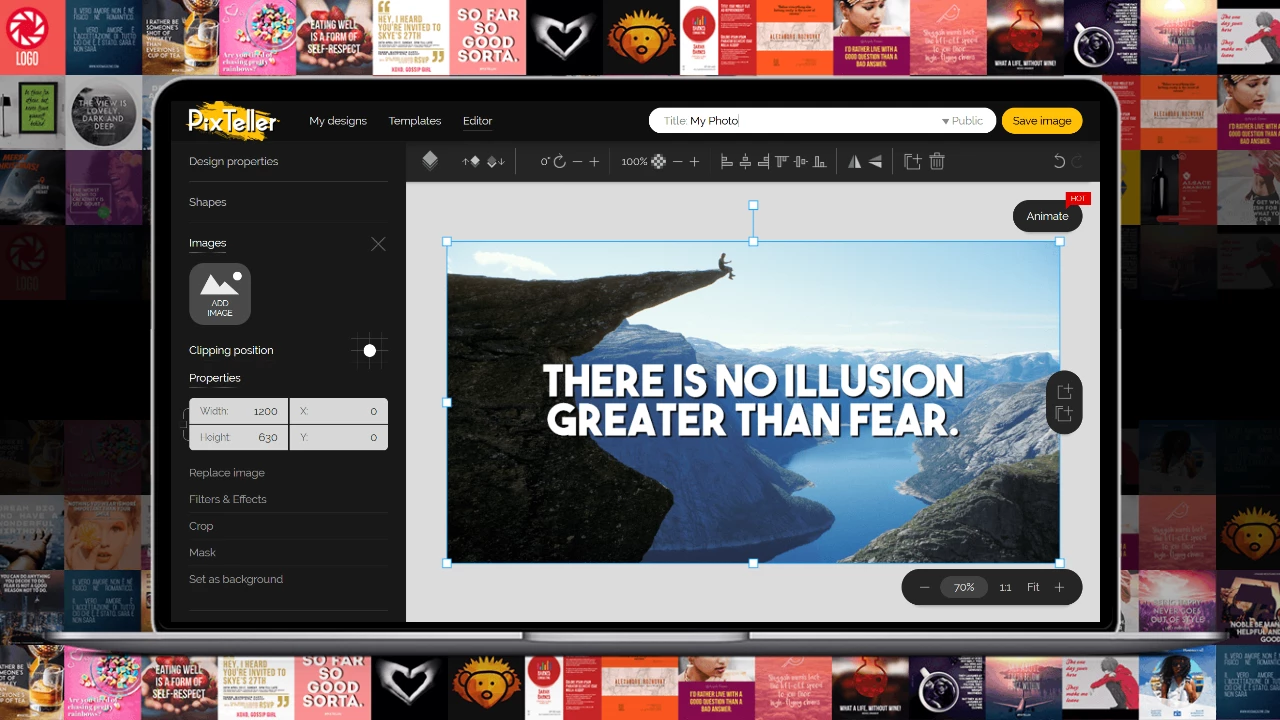Fit the canvas to view

pos(1033,588)
